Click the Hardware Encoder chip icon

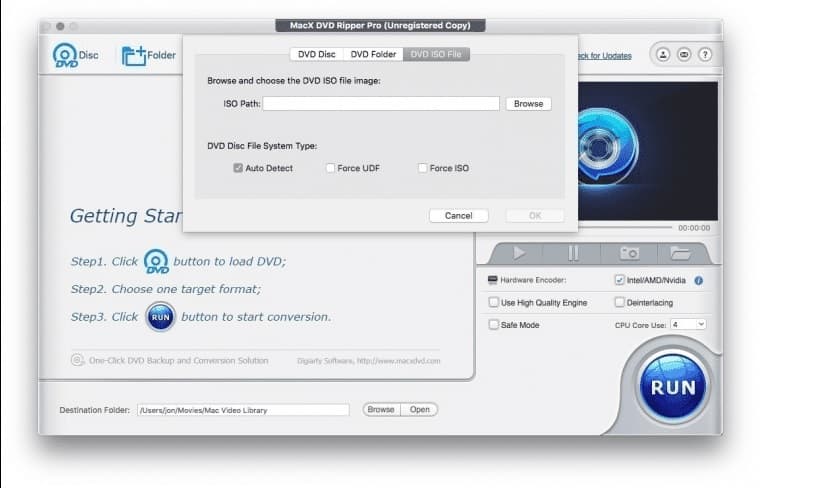493,280
